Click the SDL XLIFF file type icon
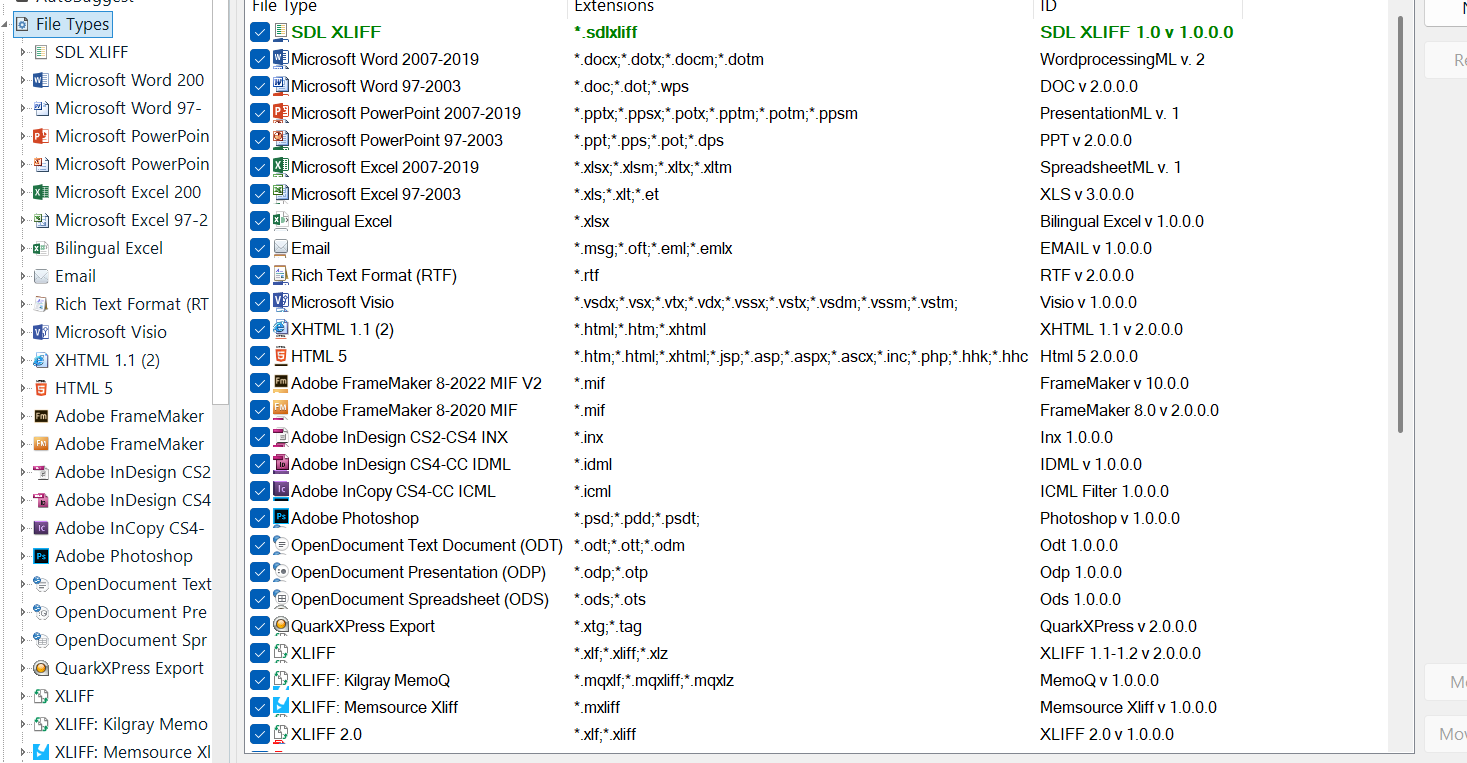This screenshot has width=1467, height=763. 280,31
